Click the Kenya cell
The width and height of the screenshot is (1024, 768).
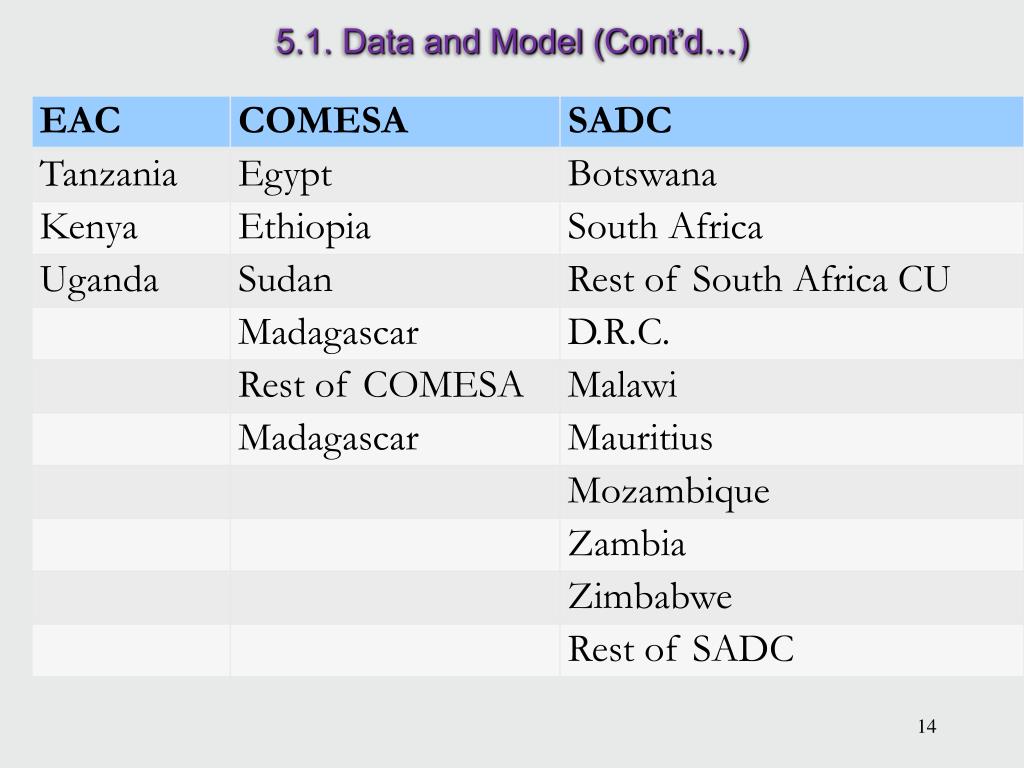pyautogui.click(x=131, y=227)
